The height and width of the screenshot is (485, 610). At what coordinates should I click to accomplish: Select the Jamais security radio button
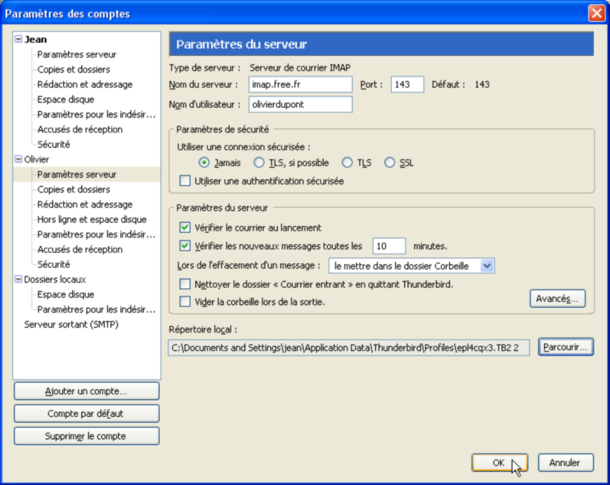(204, 163)
